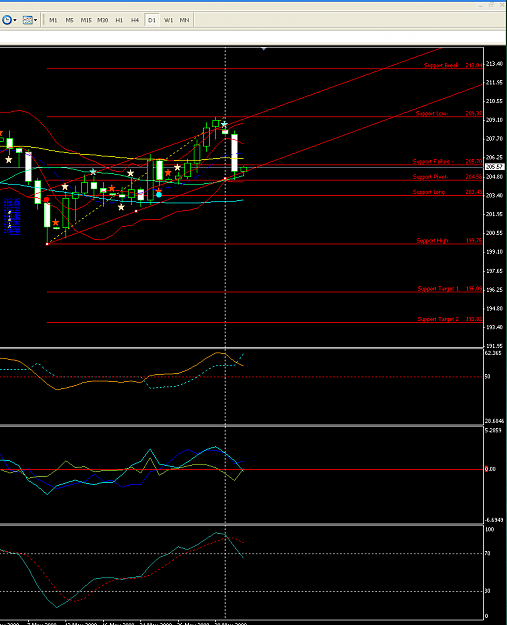The width and height of the screenshot is (507, 625).
Task: Change chart period to H1
Action: (x=119, y=20)
